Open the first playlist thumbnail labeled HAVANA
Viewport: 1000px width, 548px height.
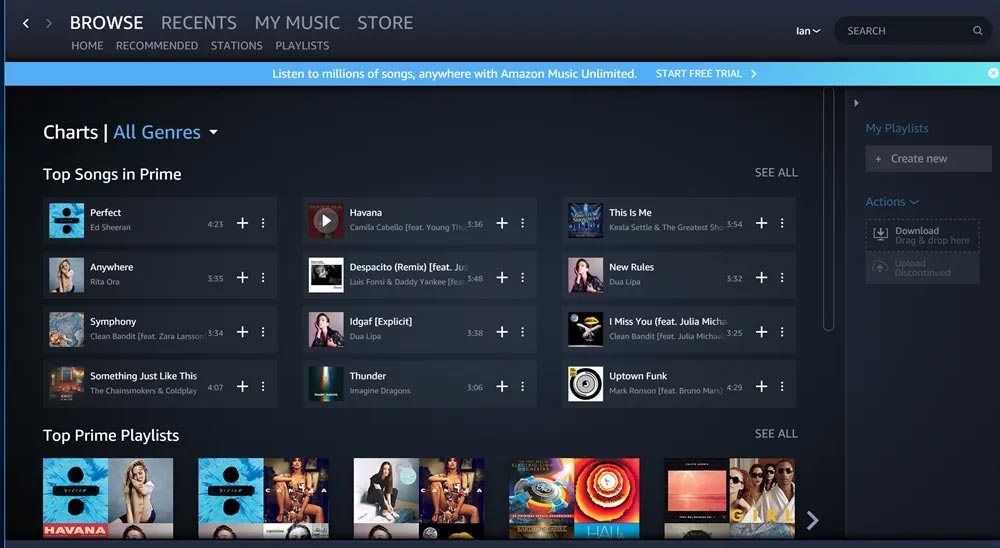point(108,498)
